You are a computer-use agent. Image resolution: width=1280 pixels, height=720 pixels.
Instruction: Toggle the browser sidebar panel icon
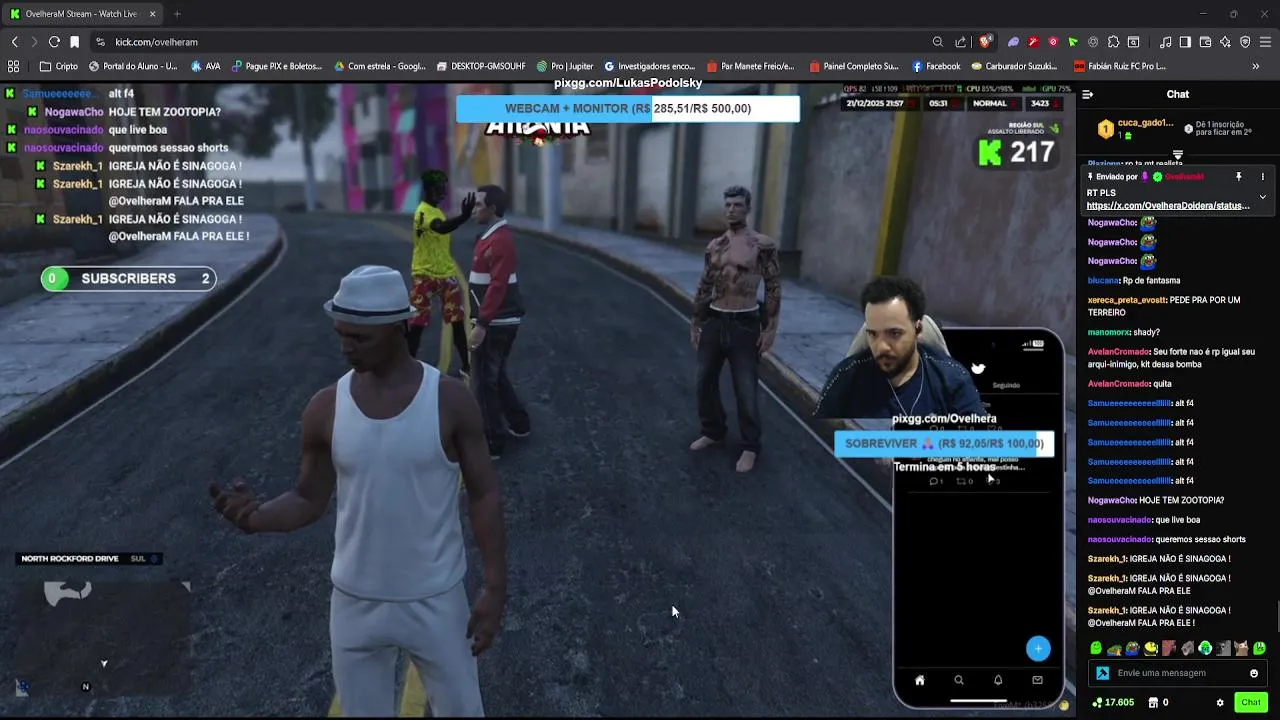tap(1185, 42)
